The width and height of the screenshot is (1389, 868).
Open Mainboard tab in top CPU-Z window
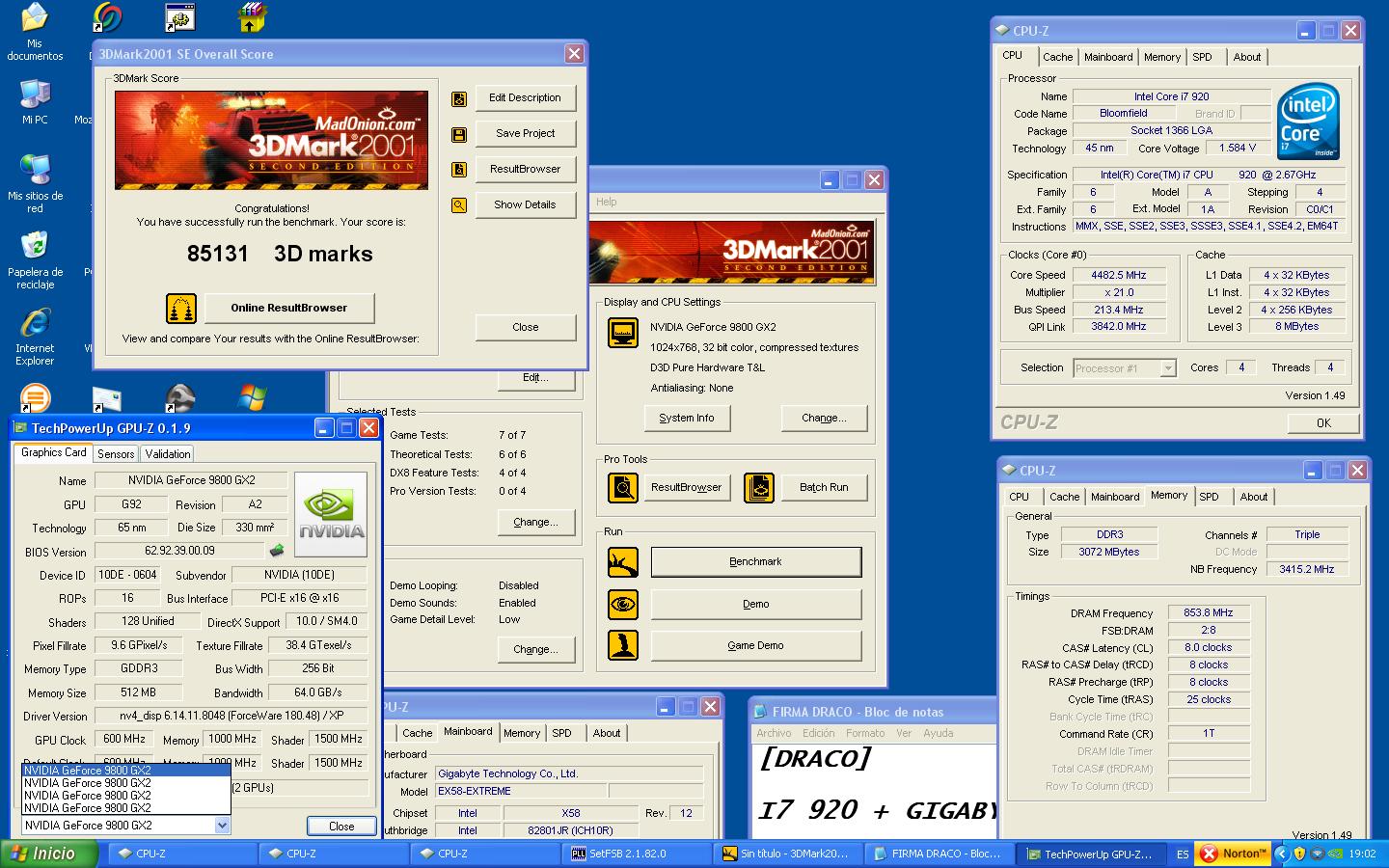pos(1108,58)
